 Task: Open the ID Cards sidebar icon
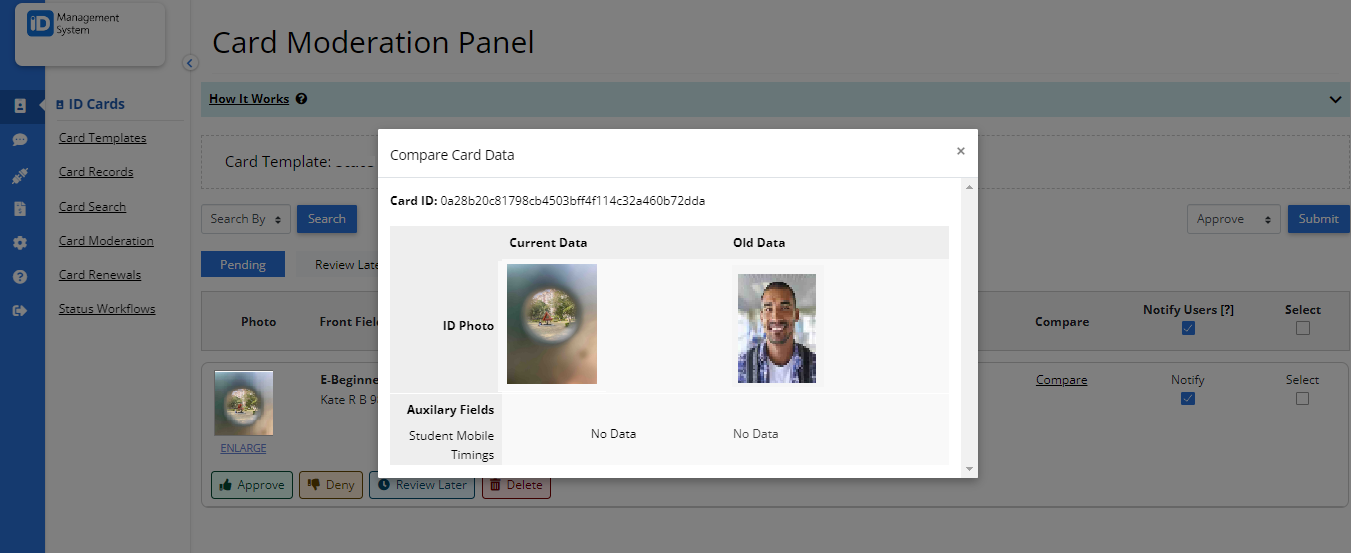[20, 105]
